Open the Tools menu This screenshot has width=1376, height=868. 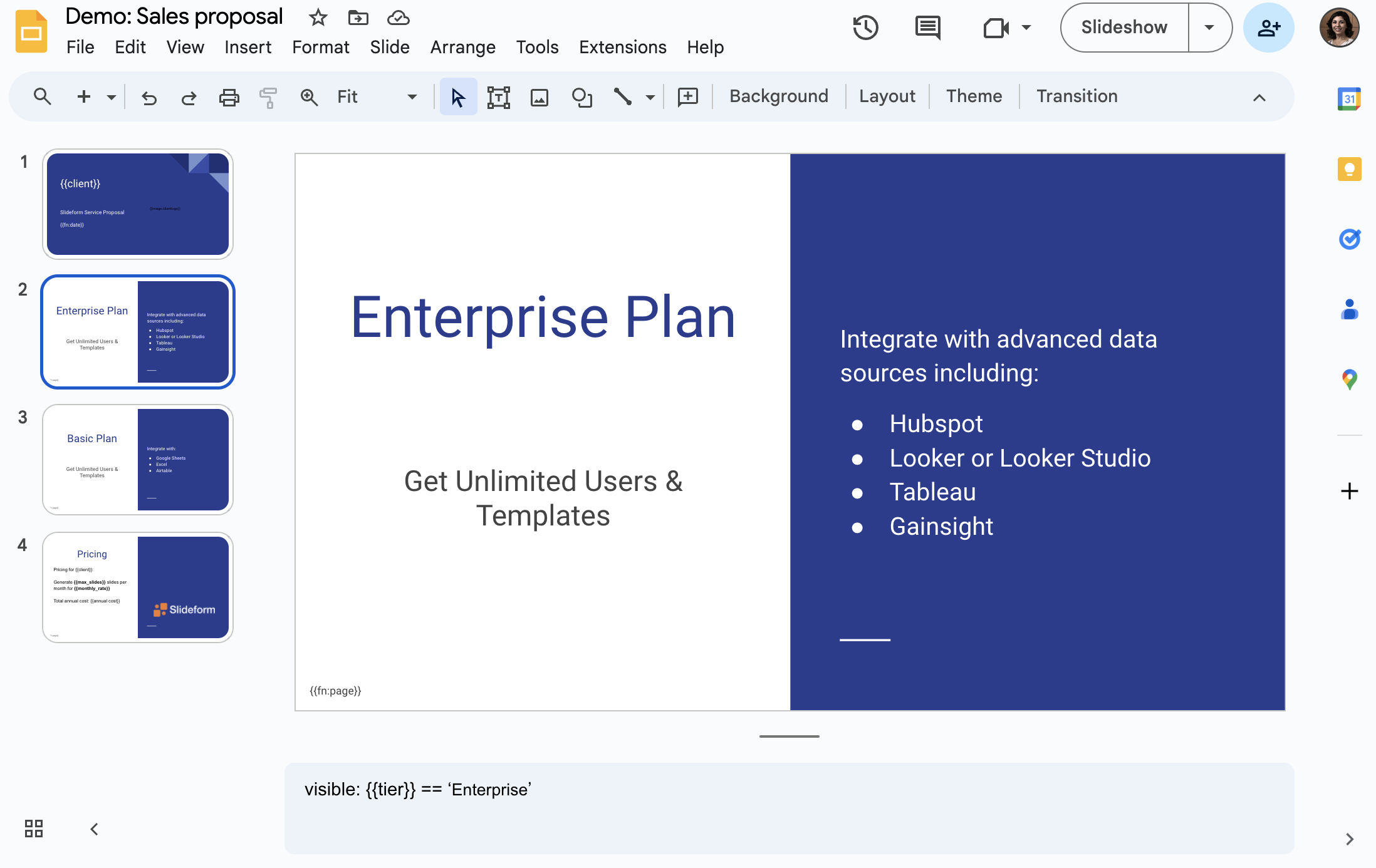click(537, 47)
